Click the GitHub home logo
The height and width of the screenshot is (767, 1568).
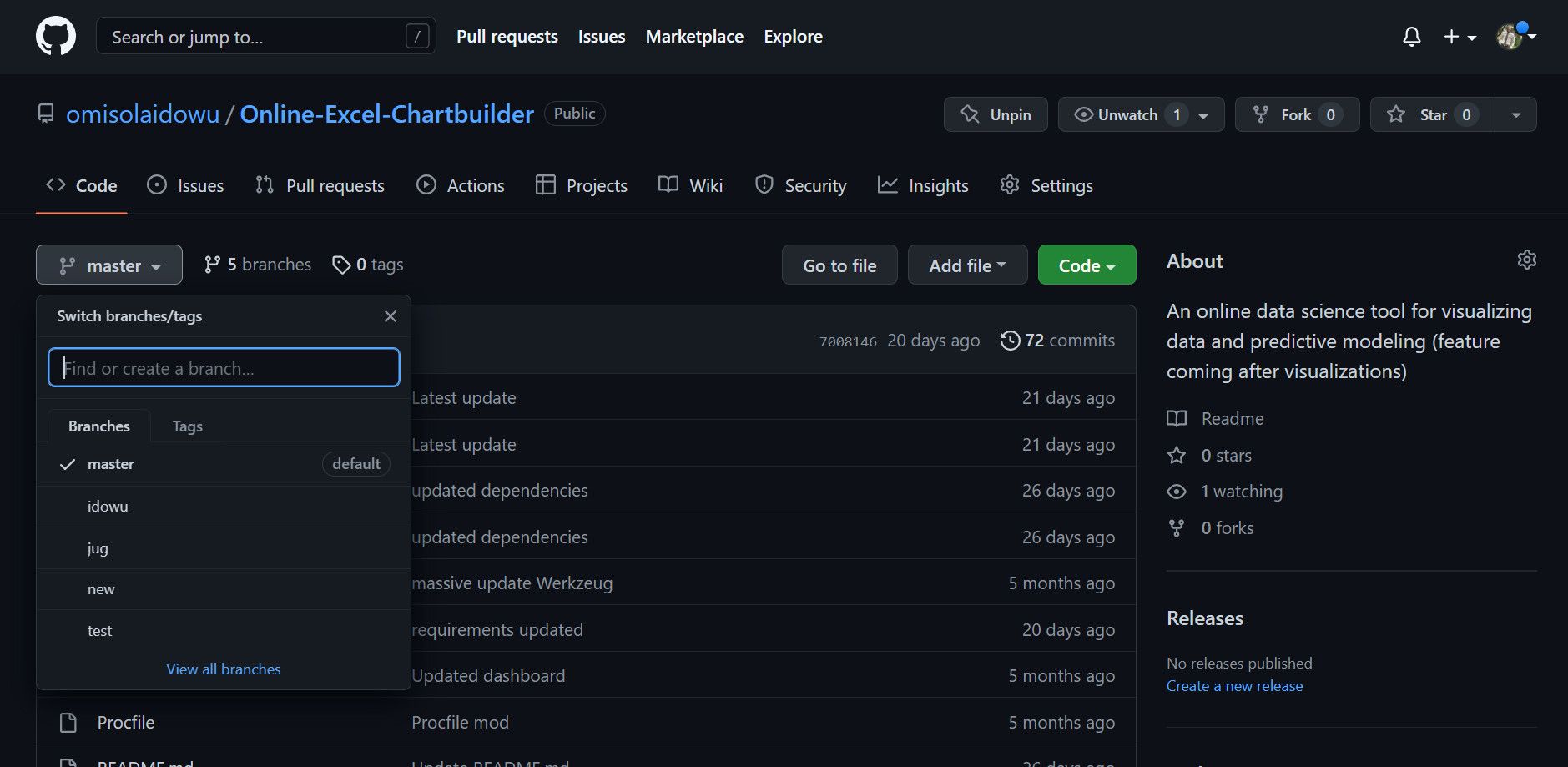pyautogui.click(x=55, y=35)
